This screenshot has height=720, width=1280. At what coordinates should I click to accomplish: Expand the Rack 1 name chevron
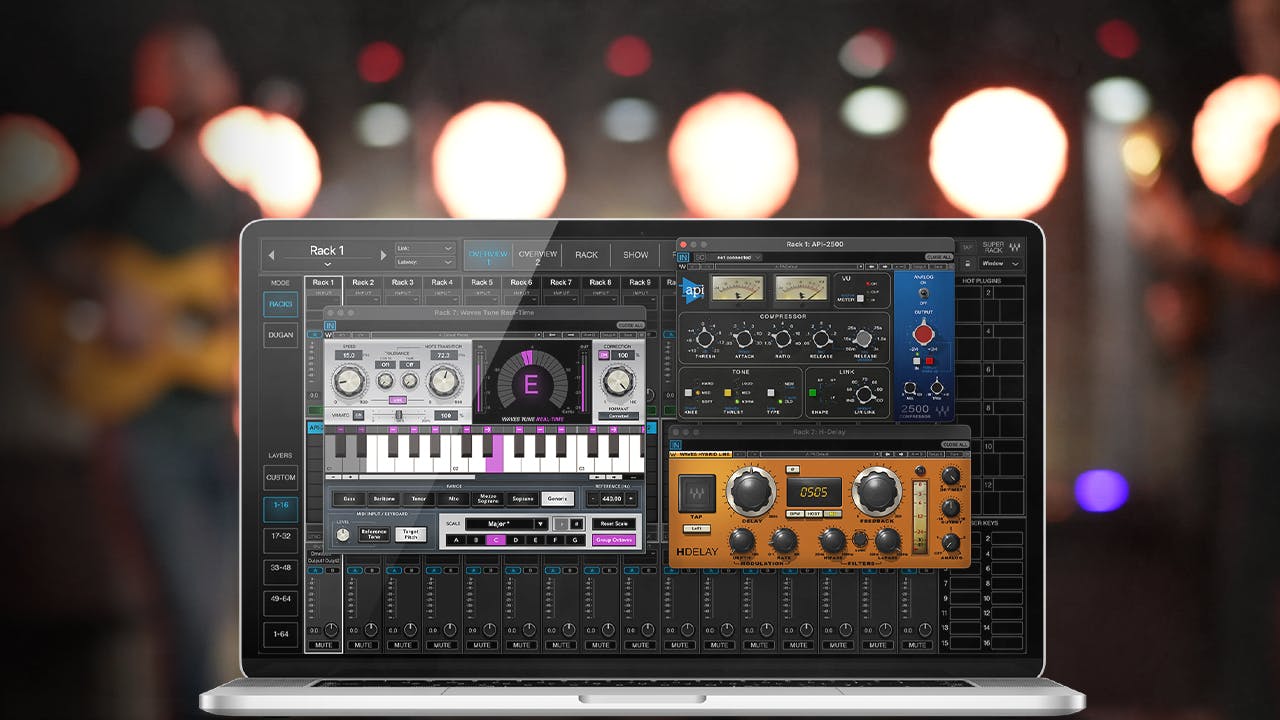(327, 264)
